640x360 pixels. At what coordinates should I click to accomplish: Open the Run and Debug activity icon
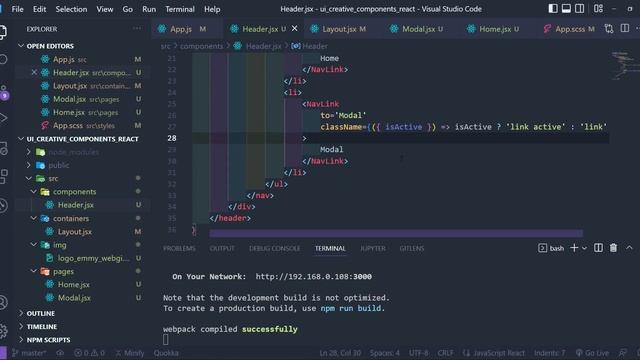coord(3,118)
